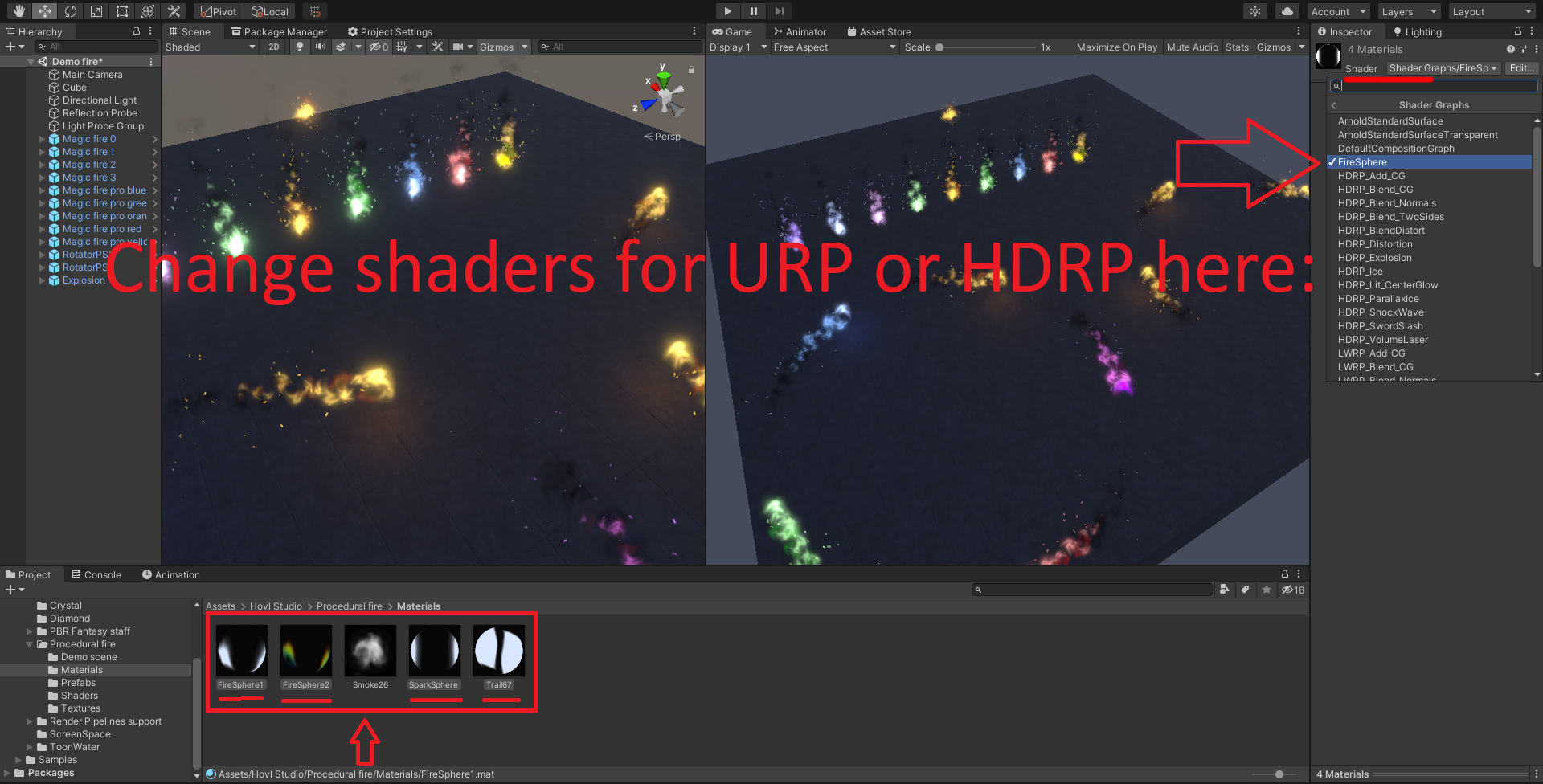1543x784 pixels.
Task: Select HDRP_Explosion shader from list
Action: click(x=1374, y=258)
